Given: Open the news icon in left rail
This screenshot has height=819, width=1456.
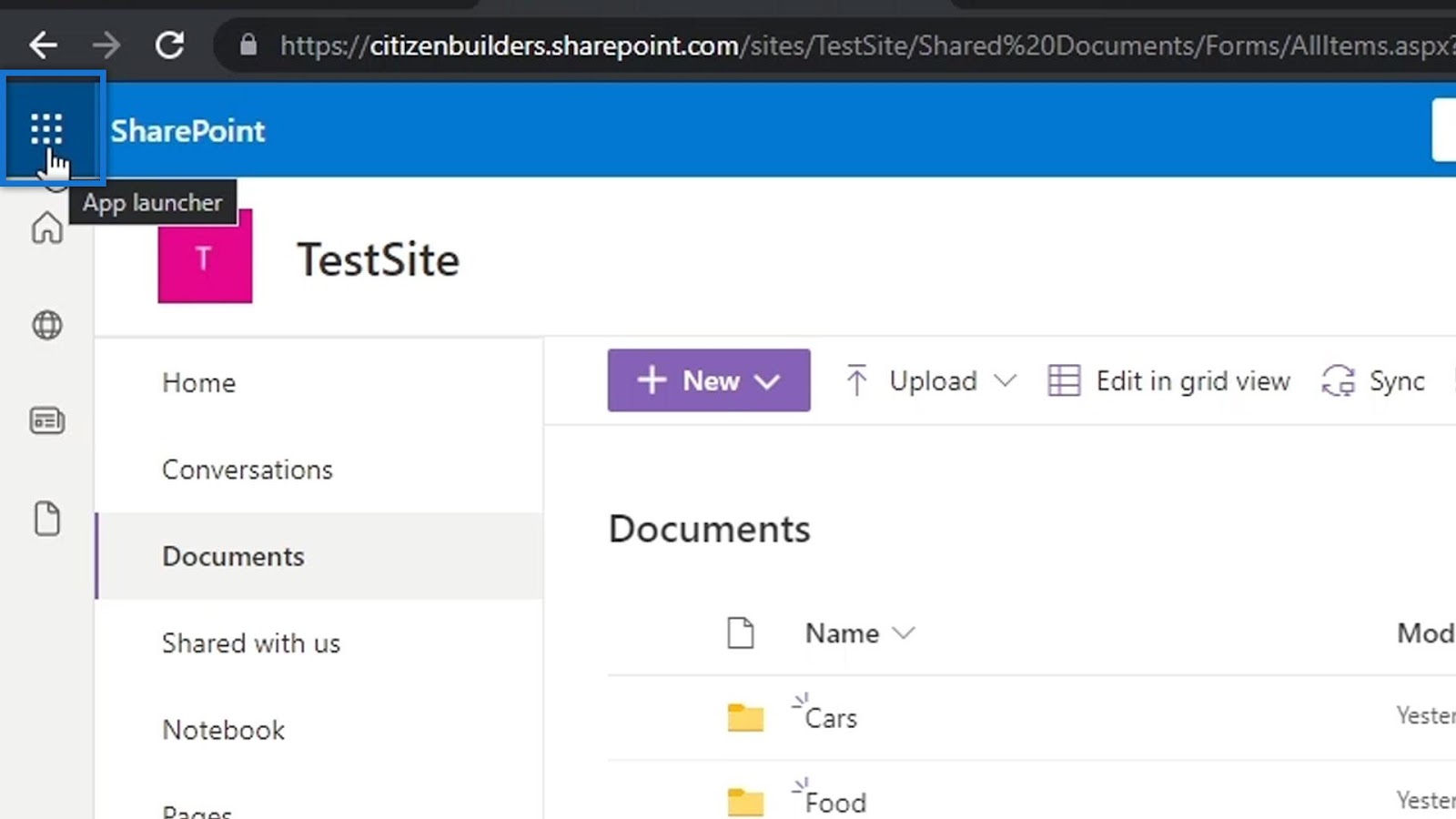Looking at the screenshot, I should 47,420.
